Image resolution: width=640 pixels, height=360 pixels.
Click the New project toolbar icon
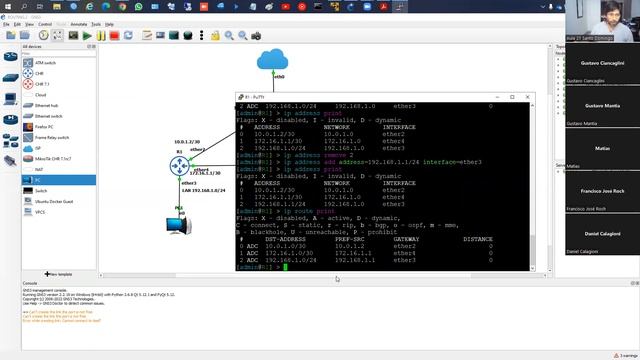pyautogui.click(x=11, y=36)
